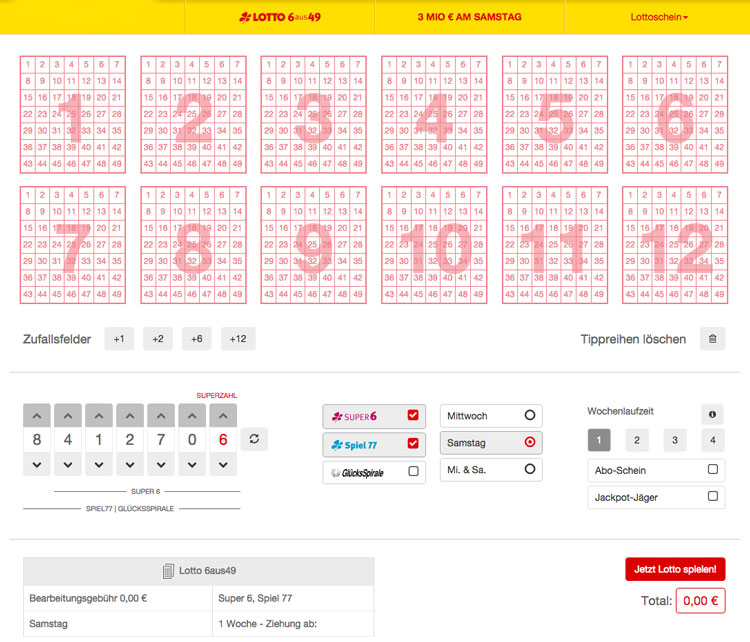Pick number 42 in tip field 5
Screen dimensions: 750x642
[599, 147]
